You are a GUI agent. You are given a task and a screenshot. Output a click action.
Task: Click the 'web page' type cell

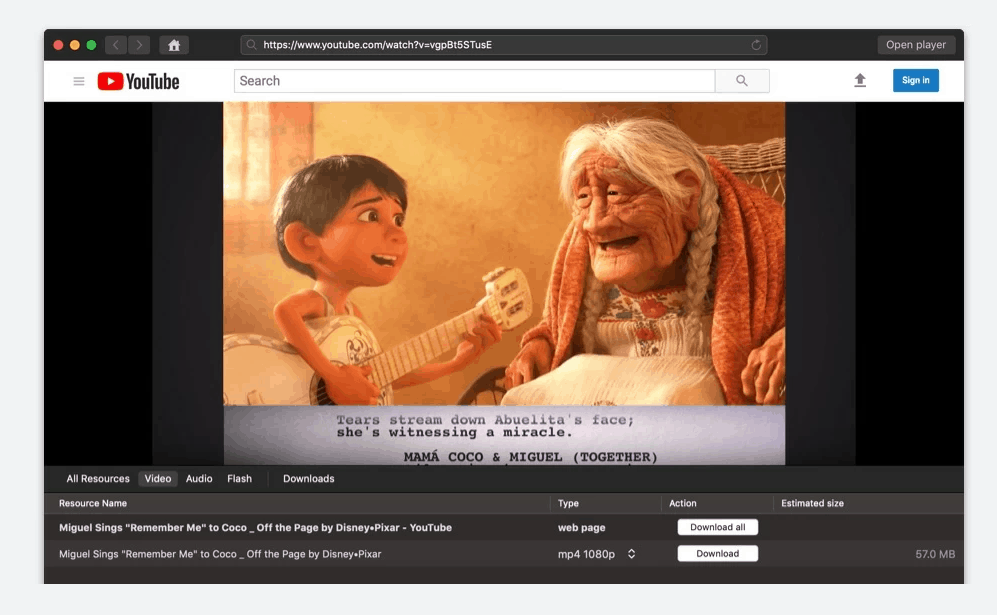[x=581, y=528]
